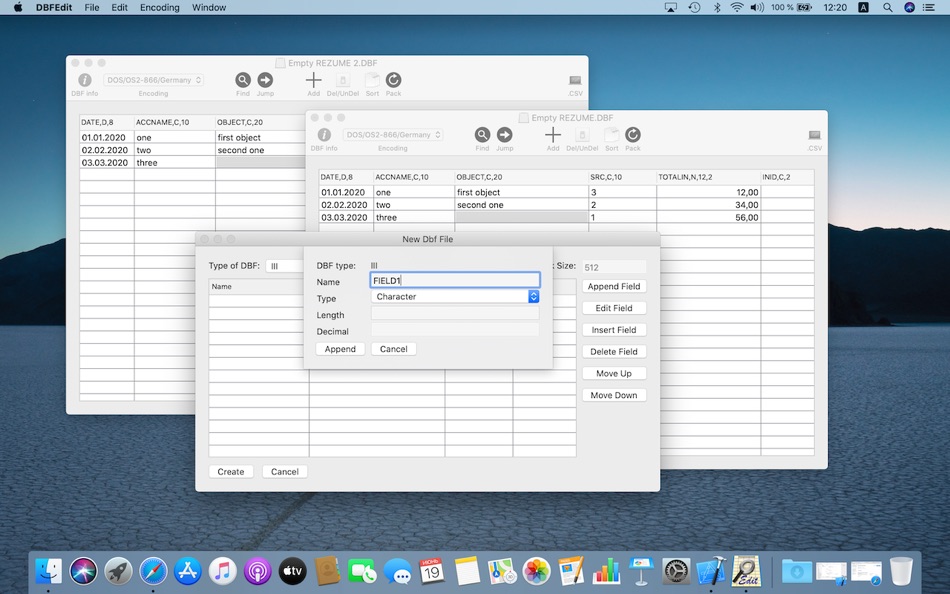
Task: Click the Find icon in REZUME 2.DBF window
Action: coord(242,80)
